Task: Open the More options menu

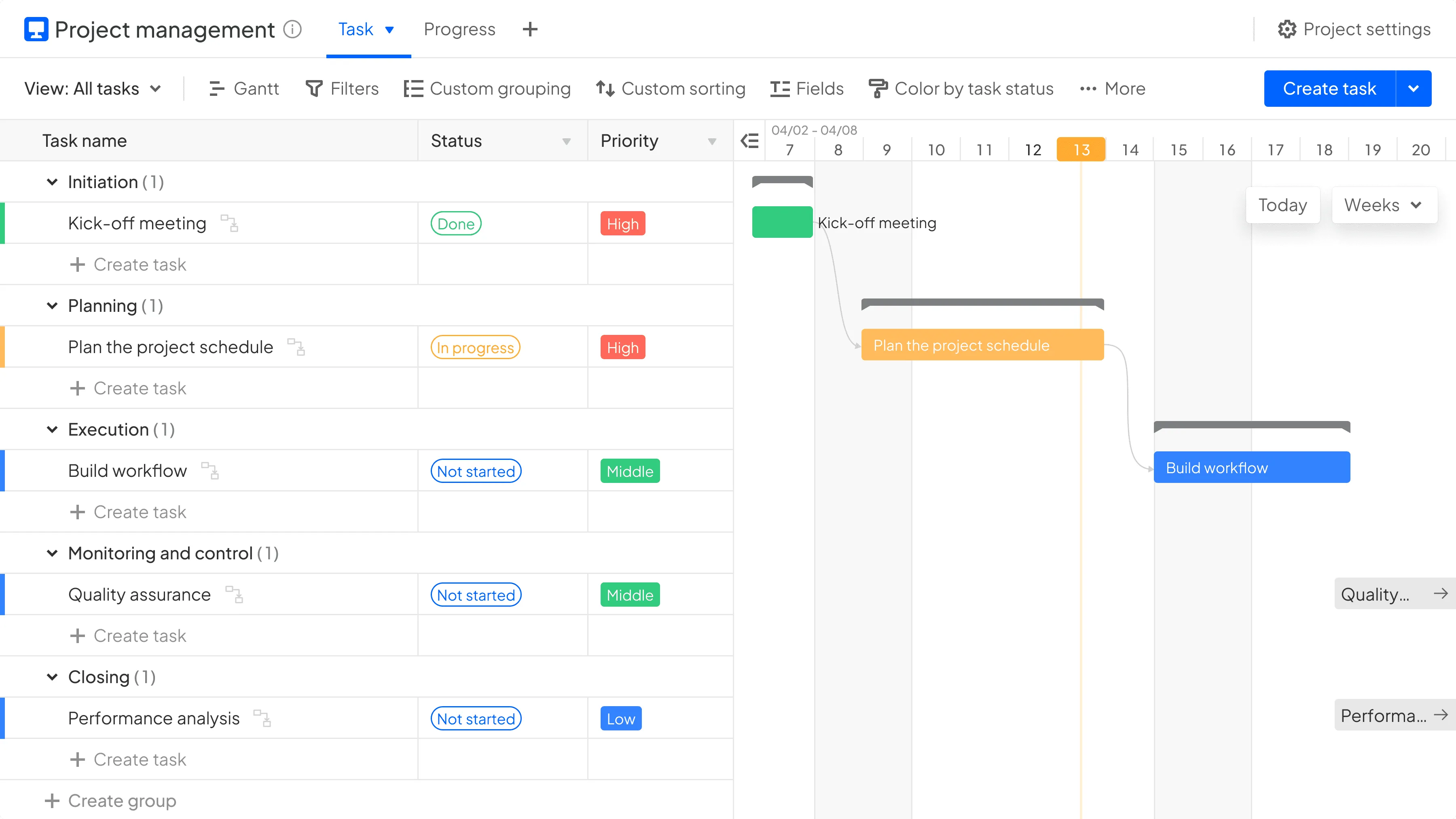Action: (1112, 89)
